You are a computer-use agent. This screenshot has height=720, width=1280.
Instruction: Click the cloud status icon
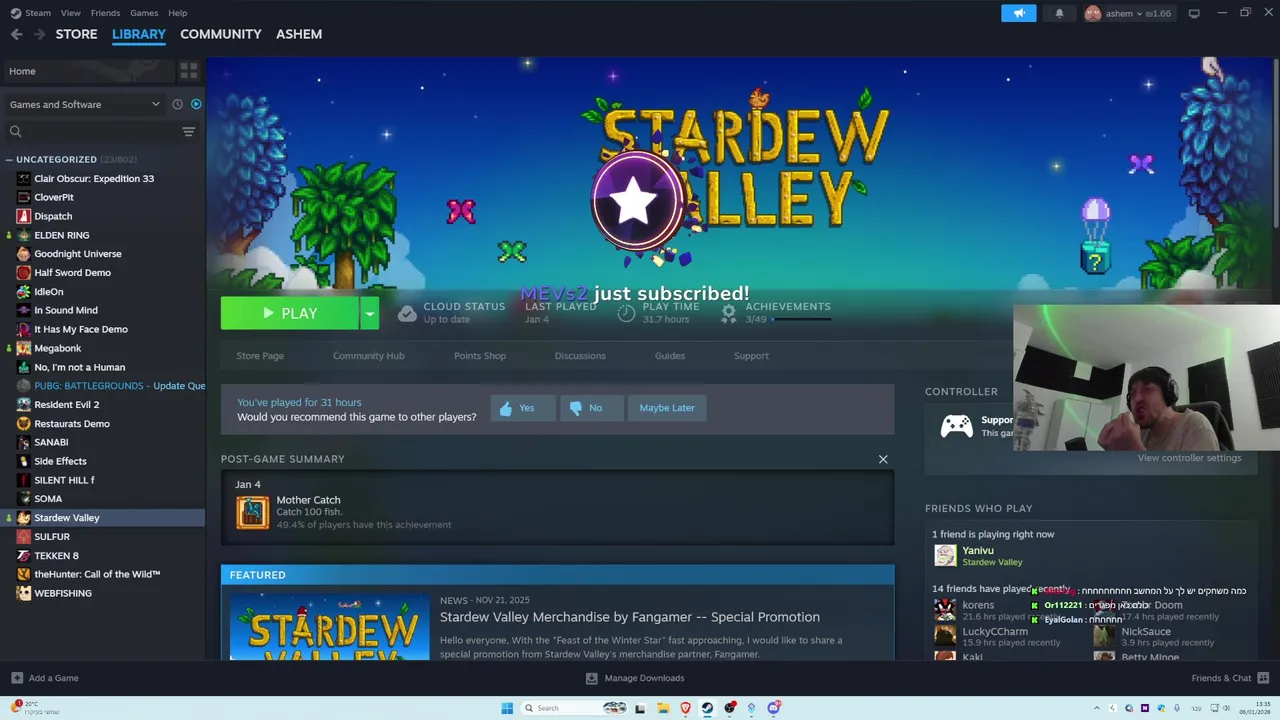point(407,313)
